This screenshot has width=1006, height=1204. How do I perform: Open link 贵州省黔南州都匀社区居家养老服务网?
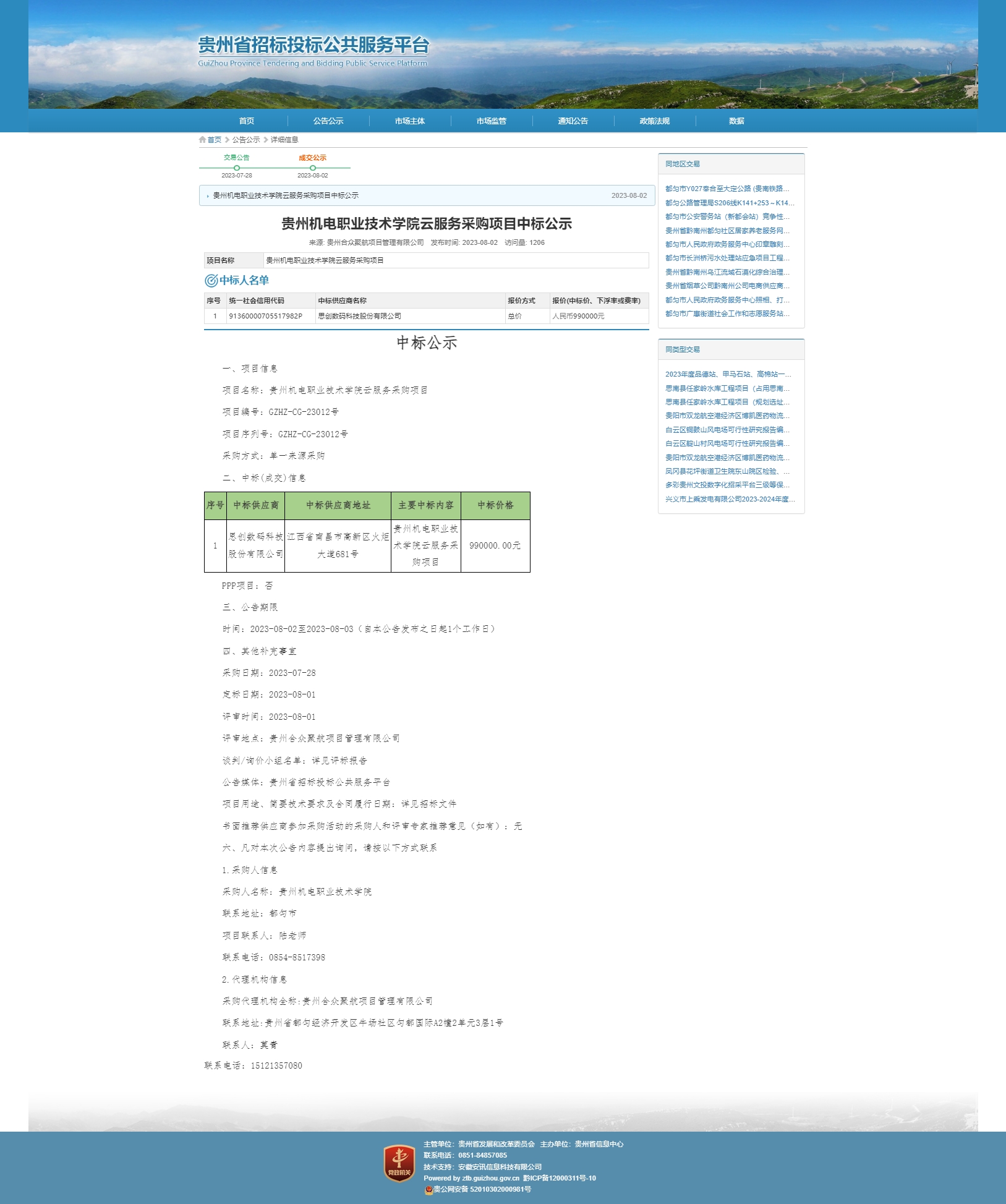click(727, 231)
